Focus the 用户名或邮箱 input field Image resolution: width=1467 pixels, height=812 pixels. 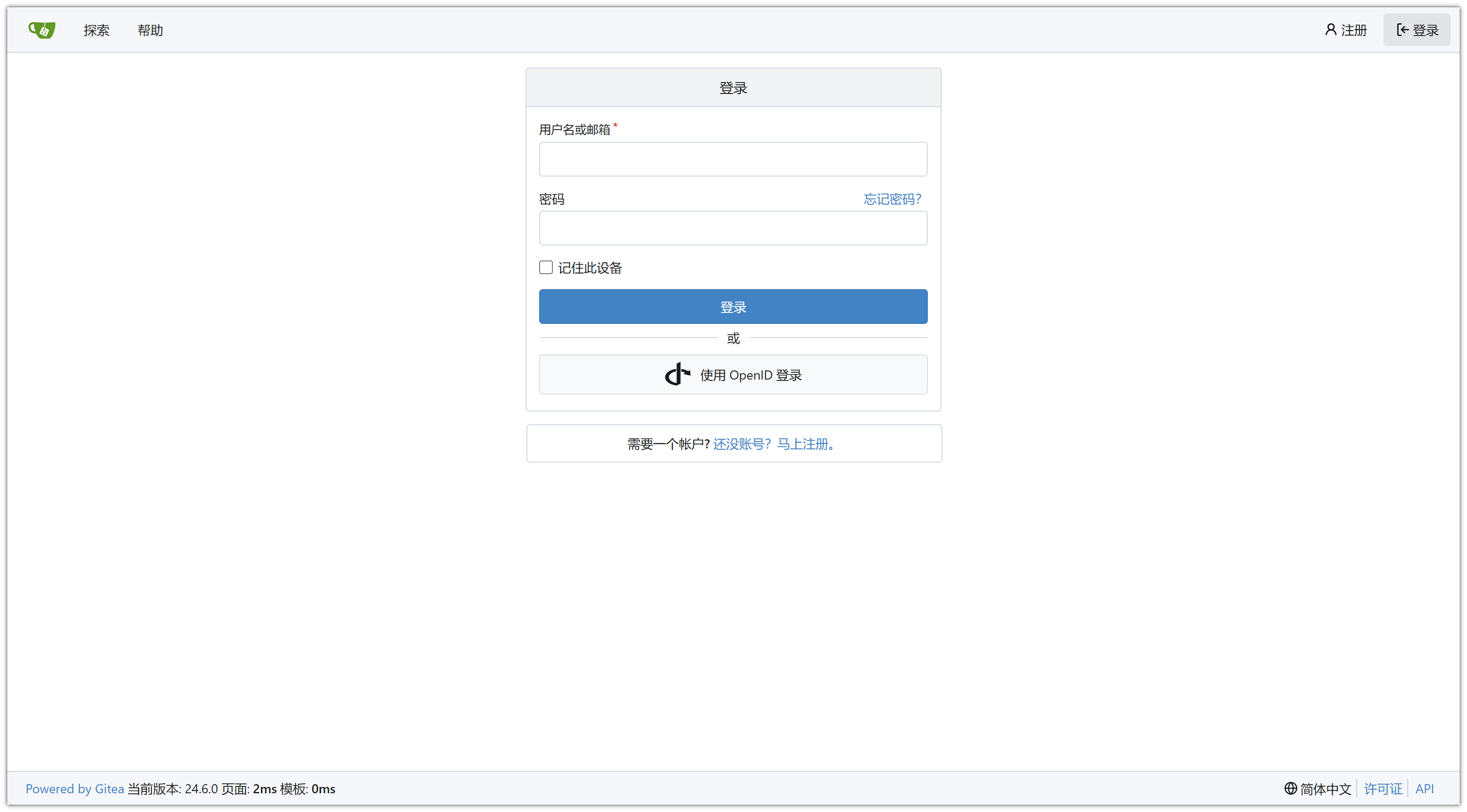tap(733, 160)
